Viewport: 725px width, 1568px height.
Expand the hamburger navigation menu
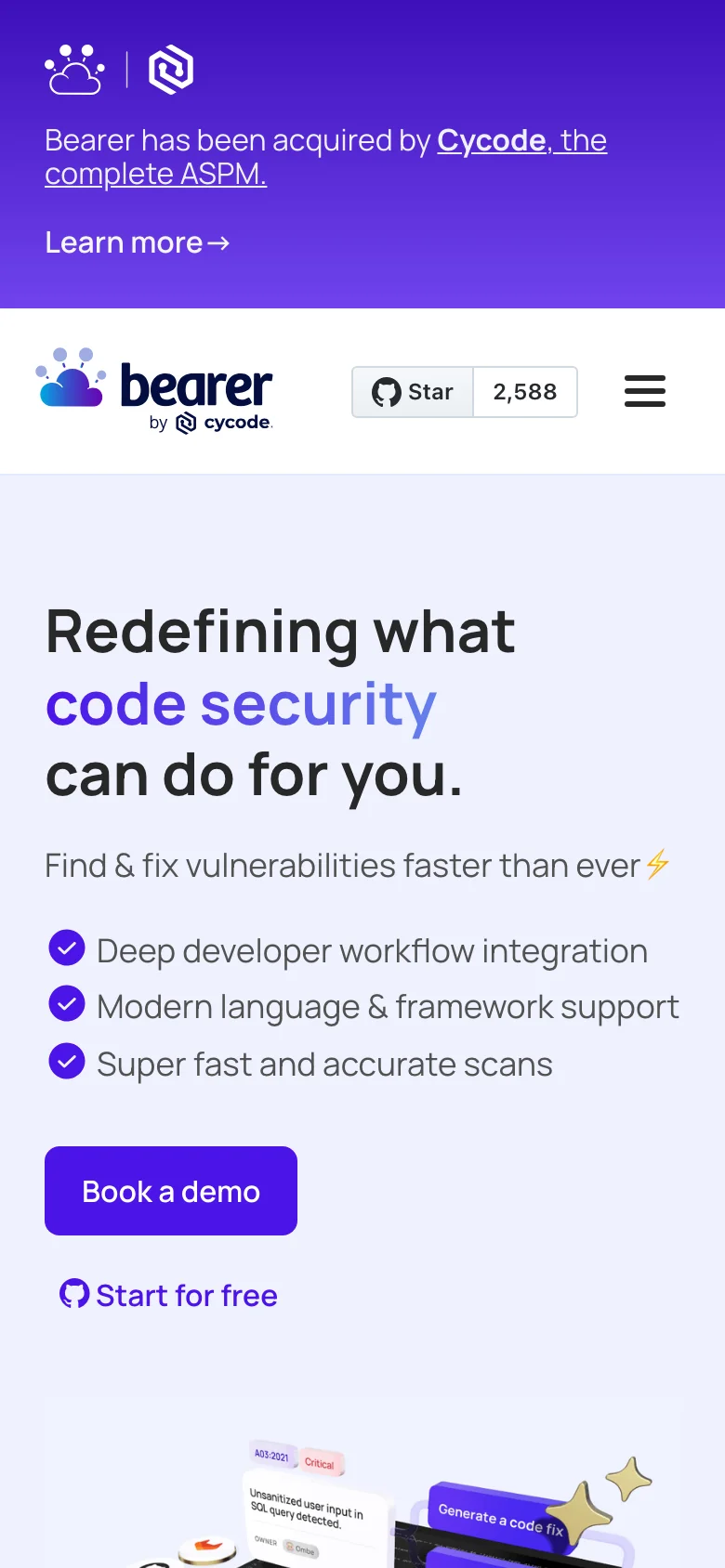(x=645, y=391)
